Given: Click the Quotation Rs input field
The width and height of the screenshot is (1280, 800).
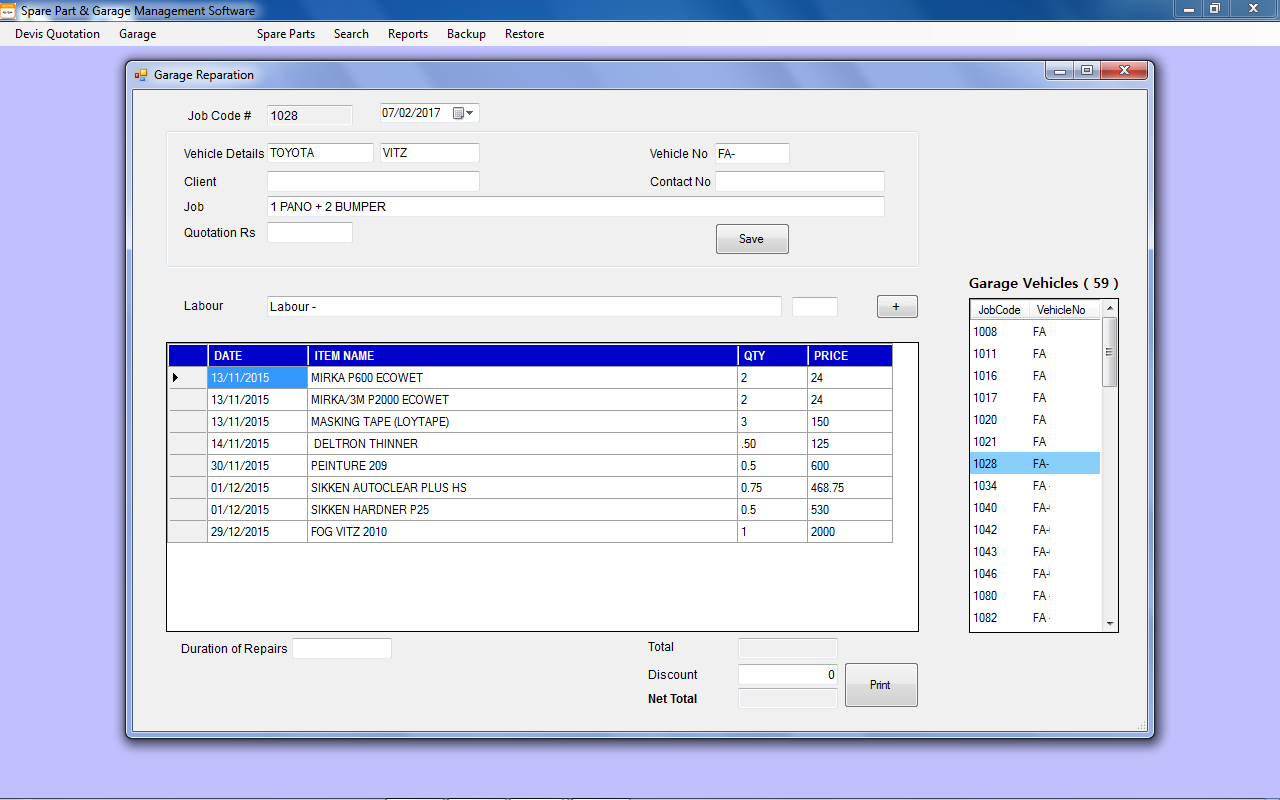Looking at the screenshot, I should [310, 232].
